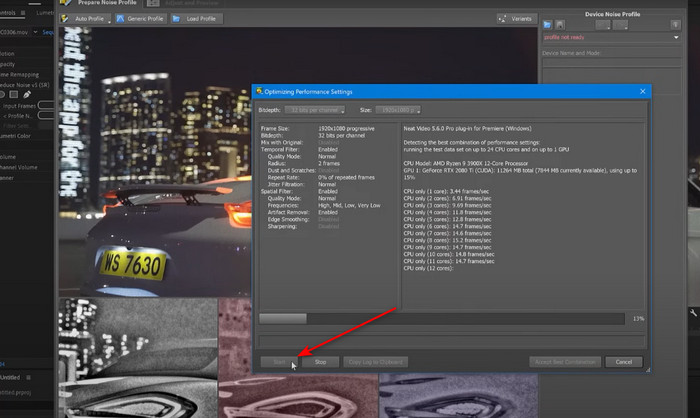This screenshot has height=418, width=700.
Task: Click the 13% progress percentage label
Action: (638, 319)
